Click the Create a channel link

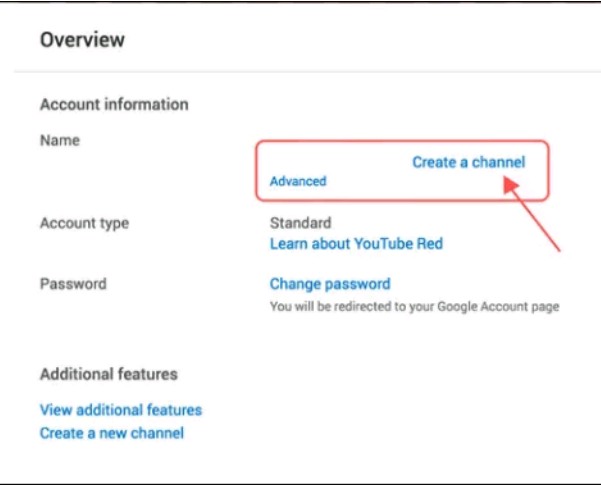pos(468,162)
